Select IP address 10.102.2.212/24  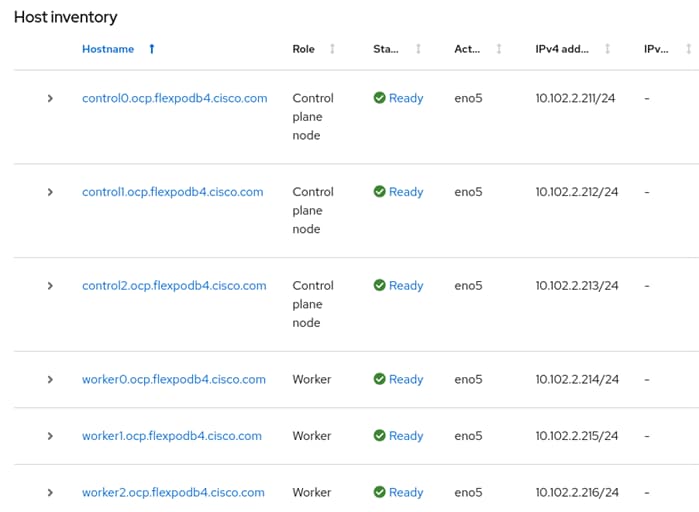577,192
